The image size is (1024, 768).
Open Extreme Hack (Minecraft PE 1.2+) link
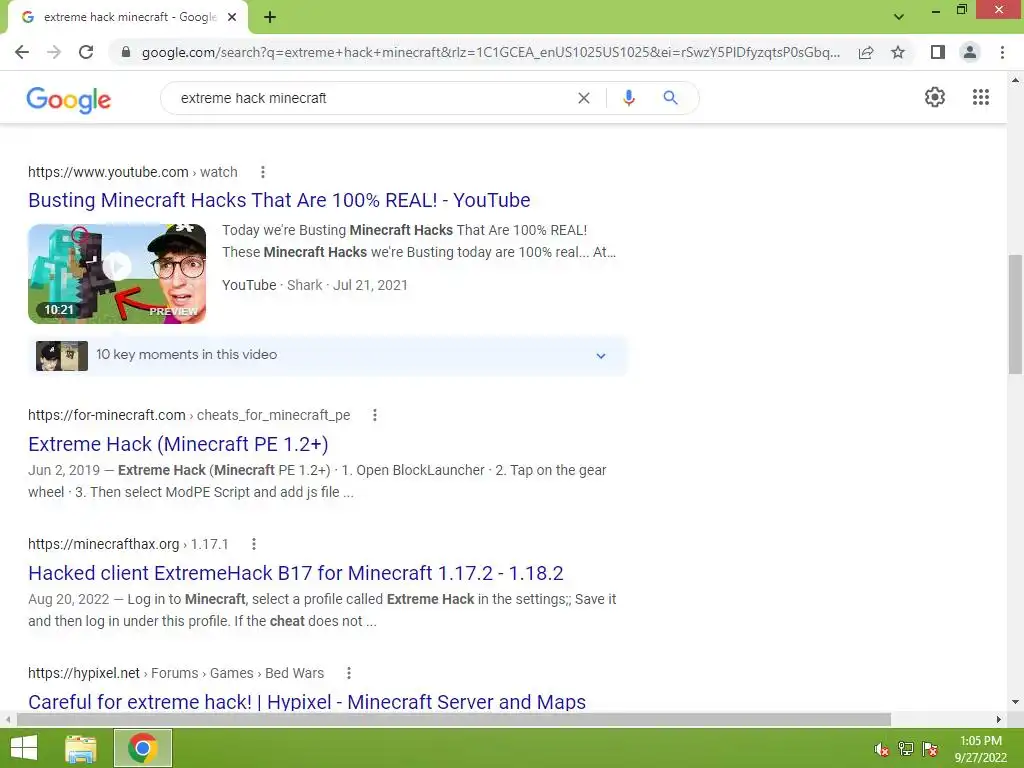click(x=178, y=444)
